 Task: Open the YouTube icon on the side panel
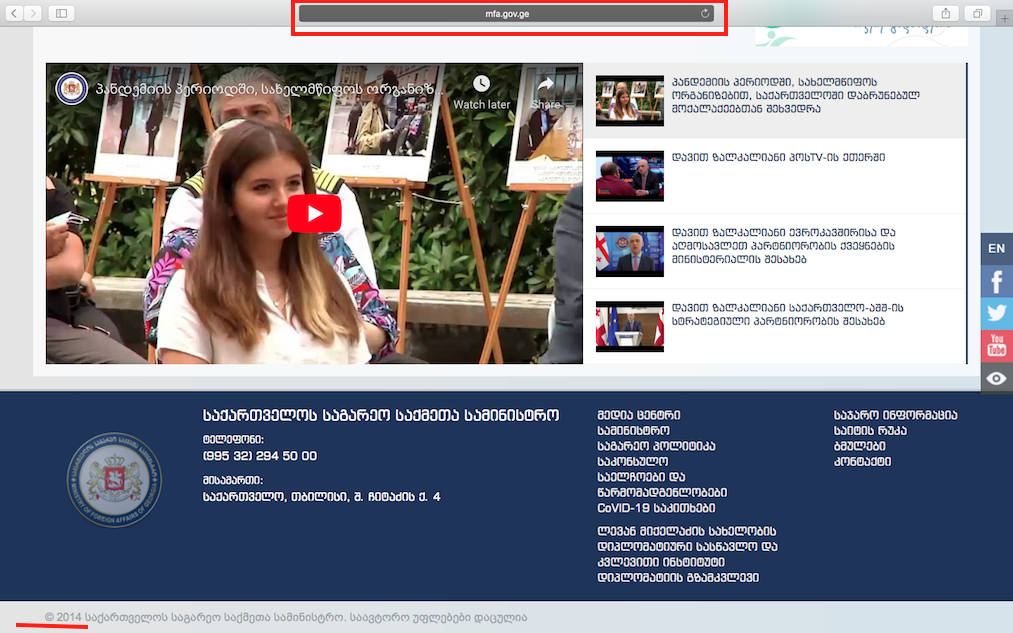tap(996, 346)
